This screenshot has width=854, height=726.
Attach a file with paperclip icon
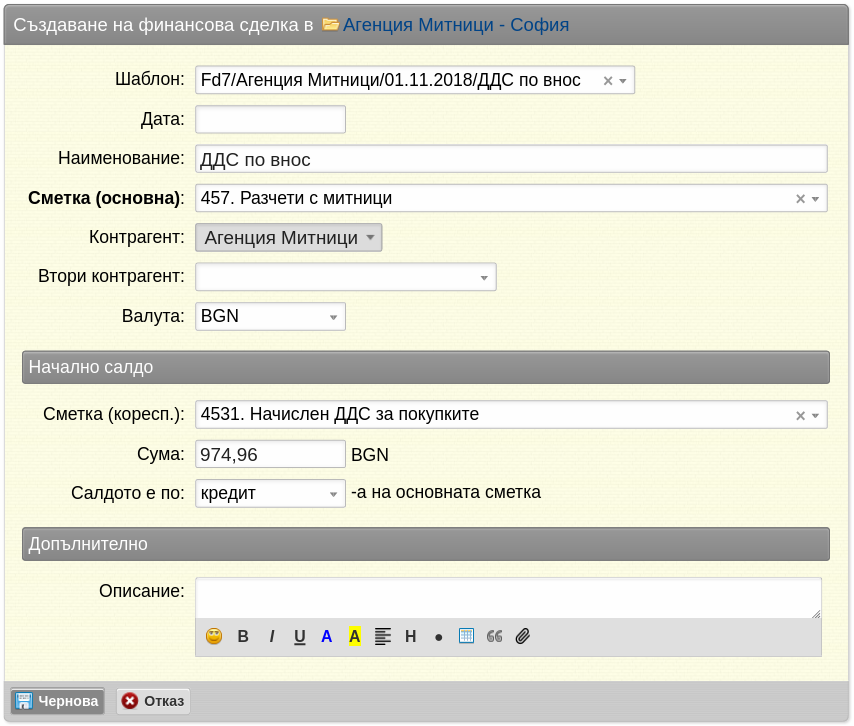pyautogui.click(x=523, y=636)
